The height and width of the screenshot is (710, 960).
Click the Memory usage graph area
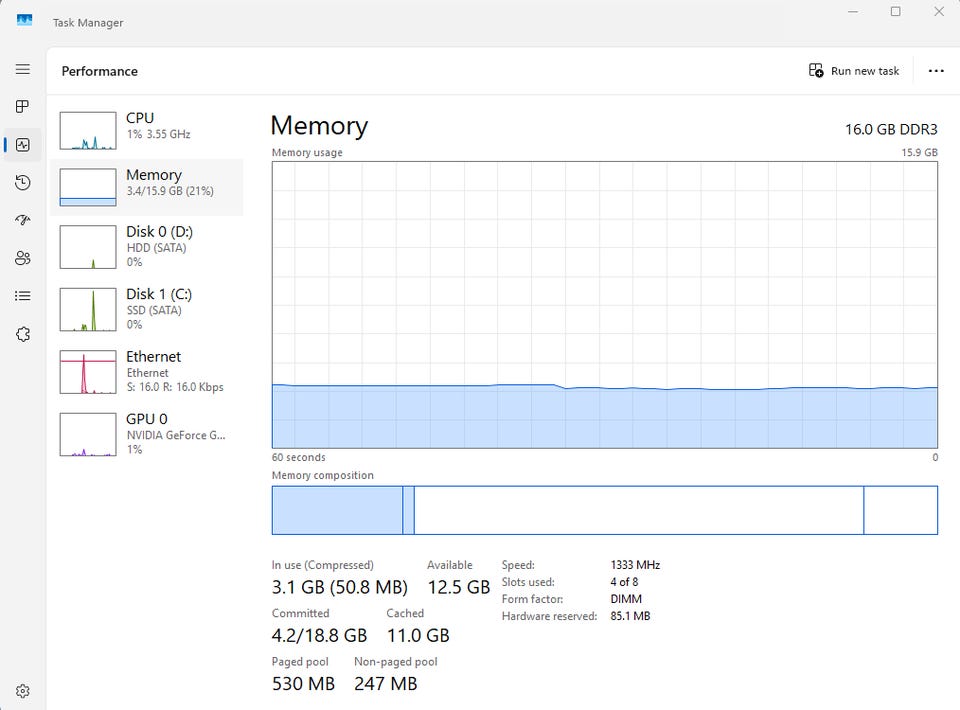[604, 305]
